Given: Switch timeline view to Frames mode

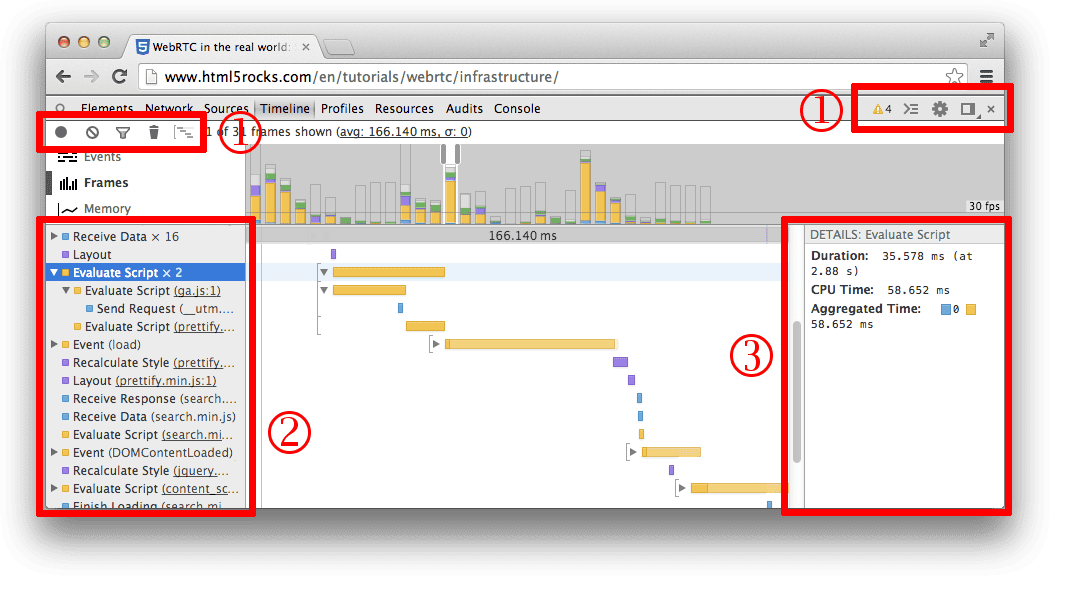Looking at the screenshot, I should tap(105, 183).
